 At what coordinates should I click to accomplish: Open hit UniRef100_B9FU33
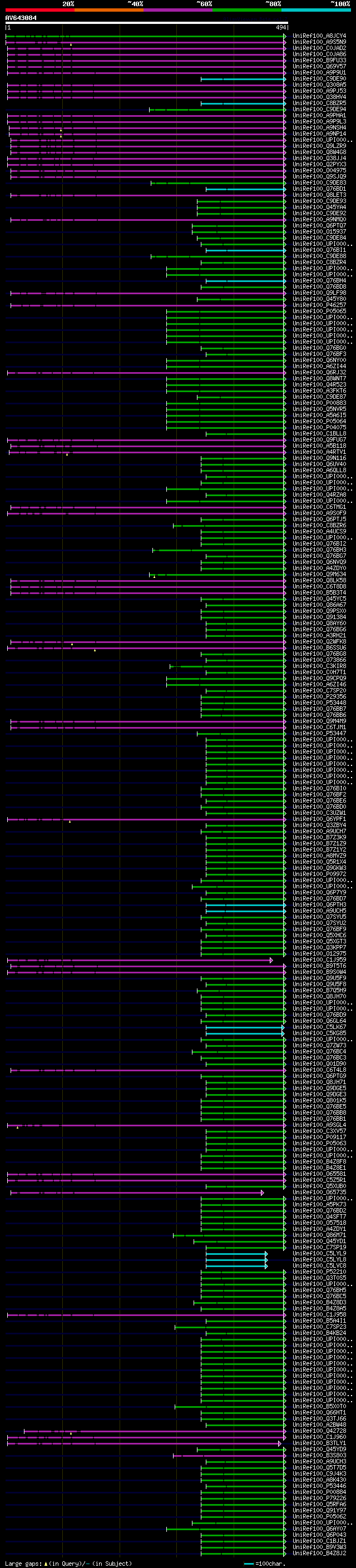pos(319,61)
